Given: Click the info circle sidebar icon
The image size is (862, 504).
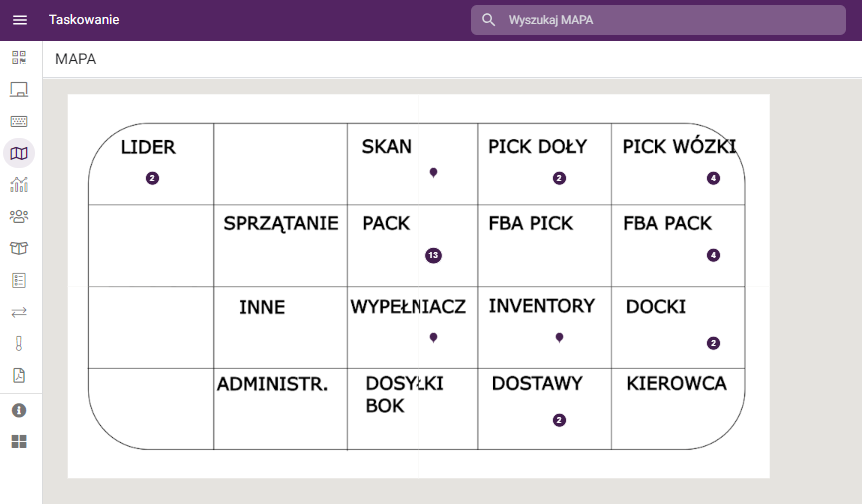Looking at the screenshot, I should click(x=19, y=410).
